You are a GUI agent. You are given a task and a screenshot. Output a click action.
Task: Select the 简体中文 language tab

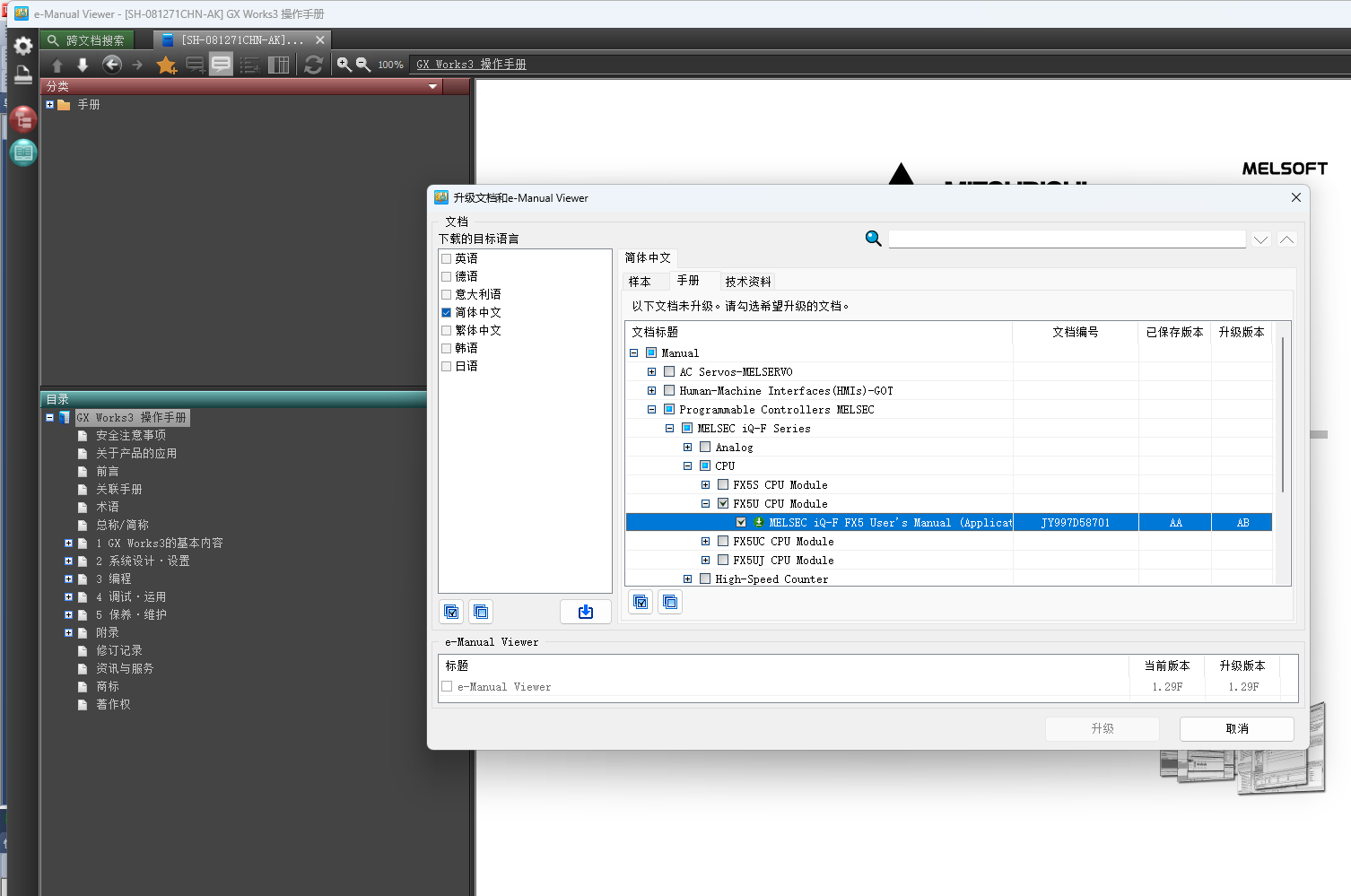pyautogui.click(x=648, y=257)
